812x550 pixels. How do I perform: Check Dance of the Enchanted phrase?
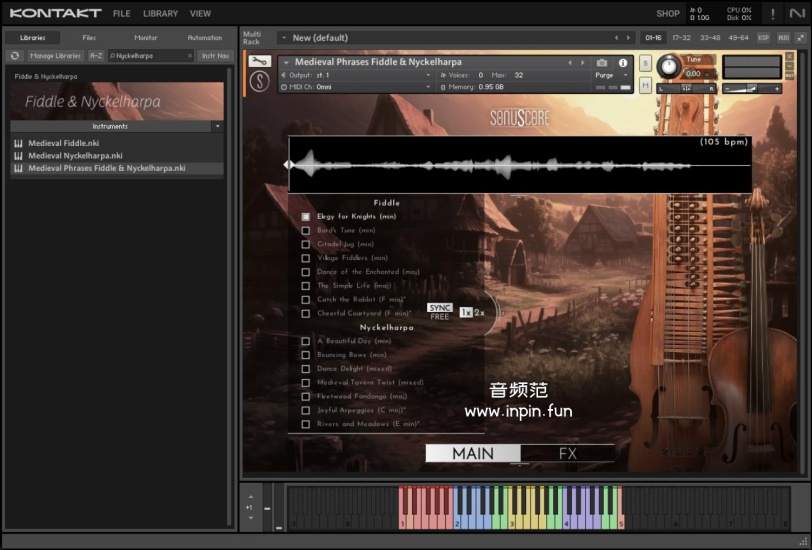tap(306, 272)
